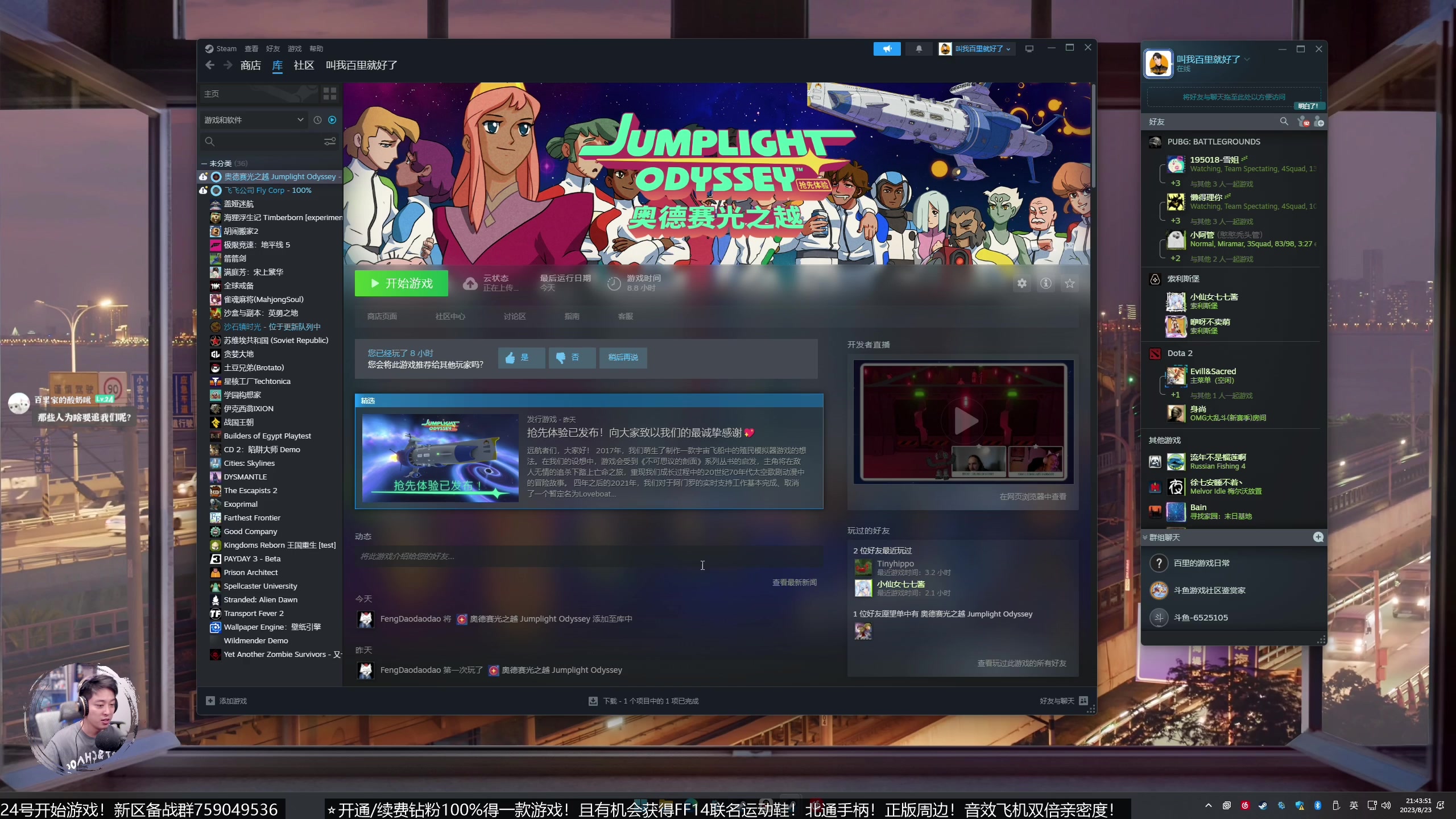Viewport: 1456px width, 819px height.
Task: Open Tinyhippo friend profile
Action: [x=895, y=564]
